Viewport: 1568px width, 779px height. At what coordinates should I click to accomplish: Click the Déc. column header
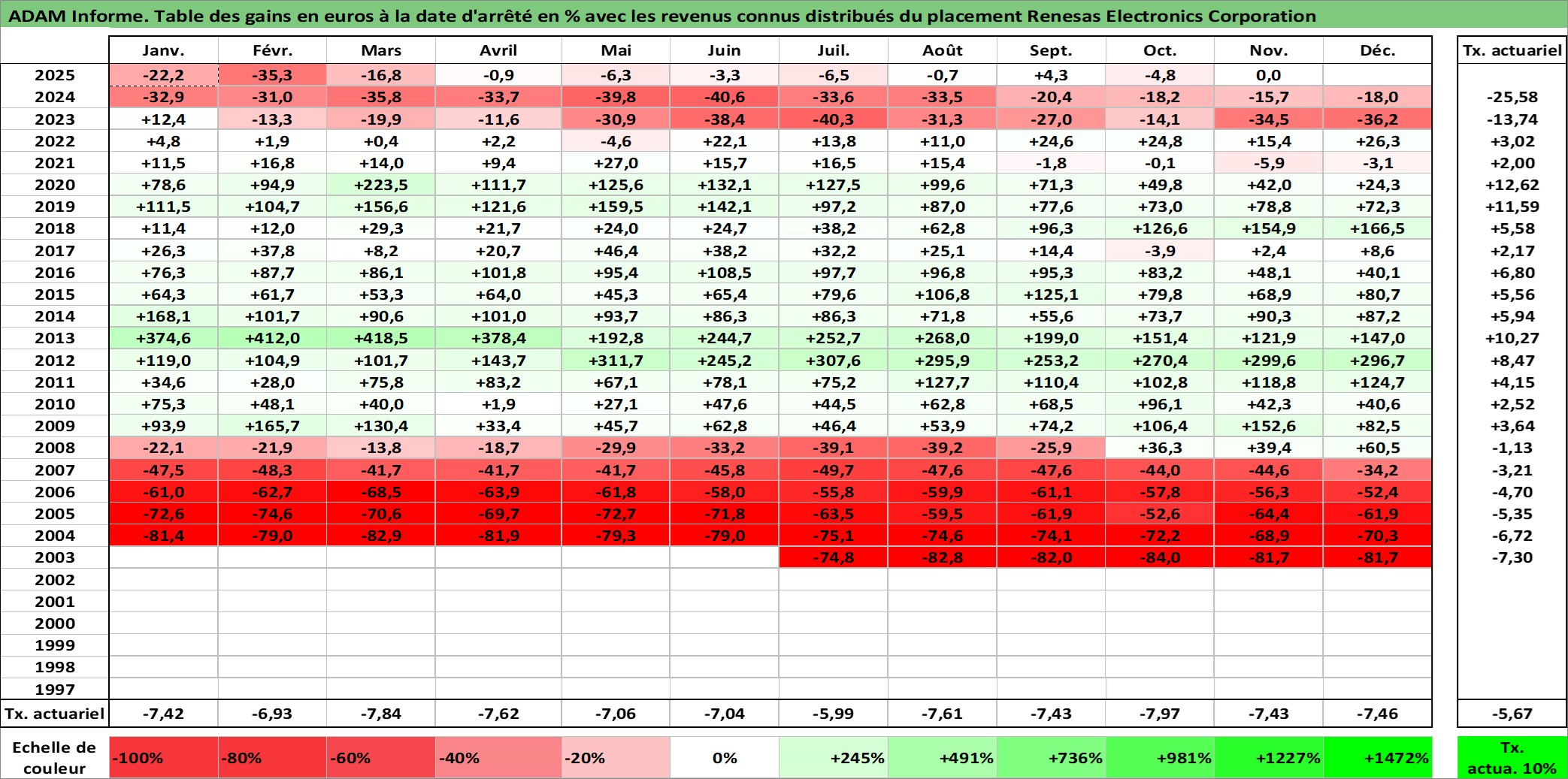click(x=1377, y=50)
